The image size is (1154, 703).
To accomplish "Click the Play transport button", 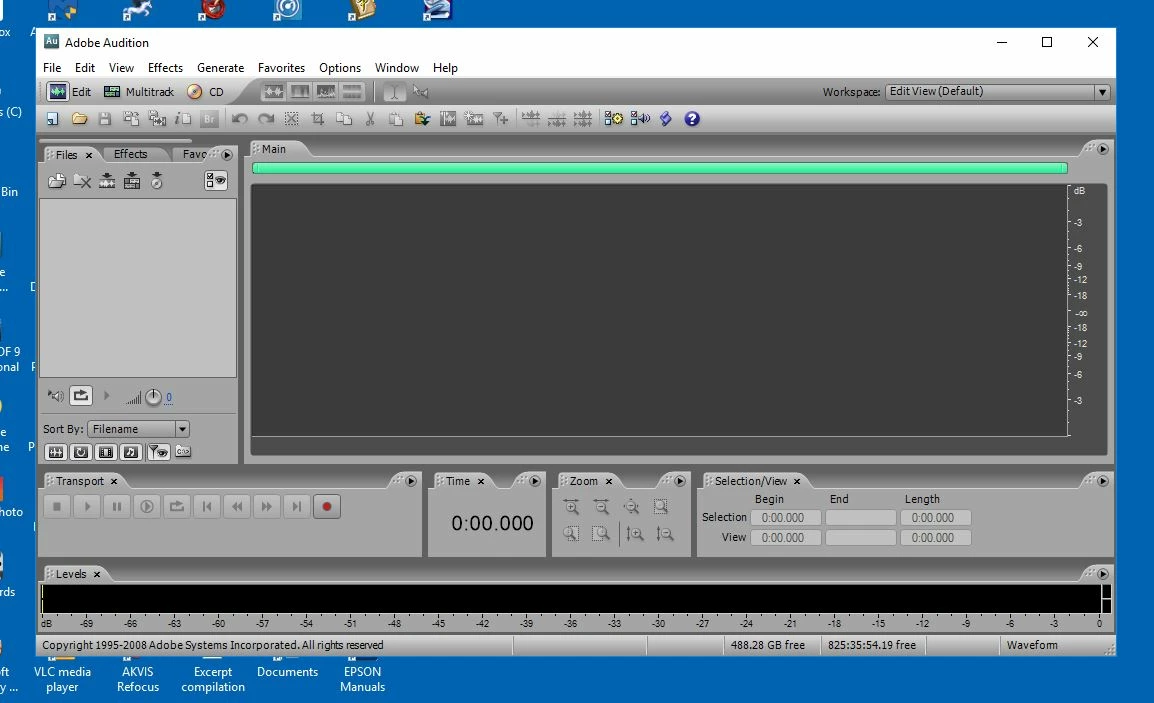I will point(87,506).
